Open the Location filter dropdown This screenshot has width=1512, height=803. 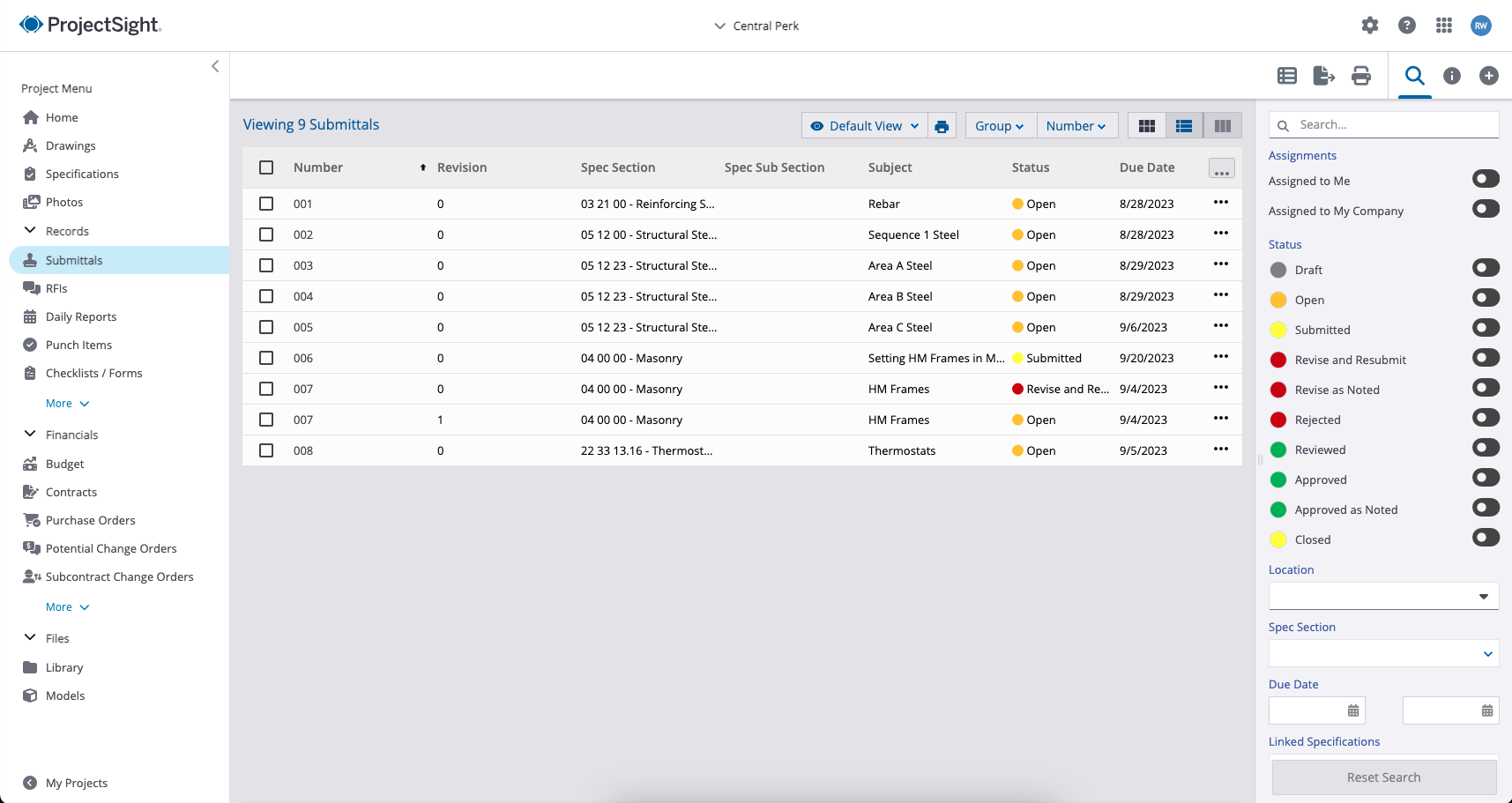pyautogui.click(x=1383, y=596)
